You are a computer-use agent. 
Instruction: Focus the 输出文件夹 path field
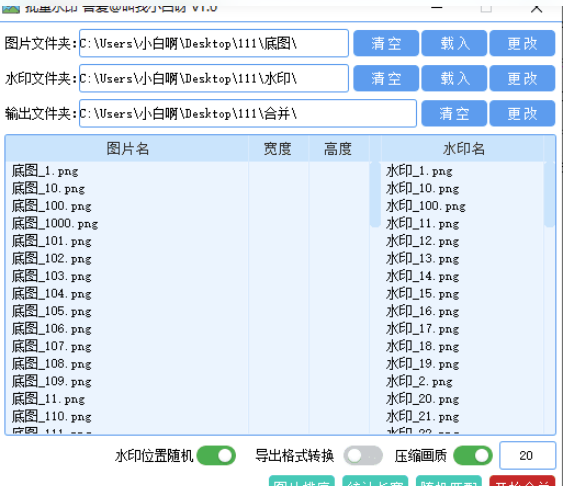click(248, 113)
